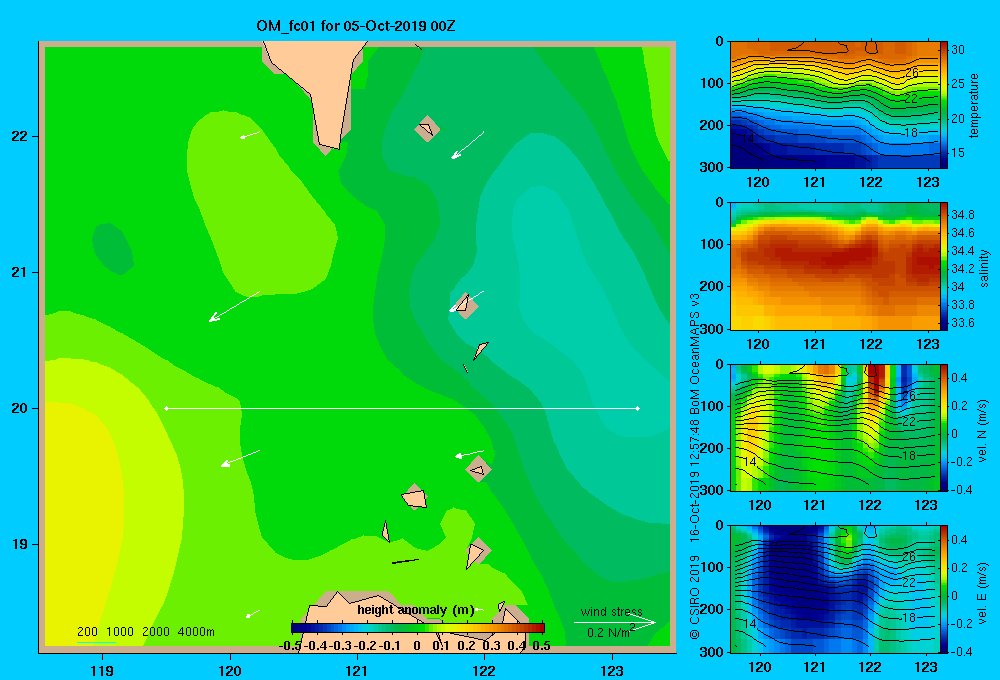The height and width of the screenshot is (680, 1000).
Task: Select the salinity colorbar
Action: (x=944, y=266)
